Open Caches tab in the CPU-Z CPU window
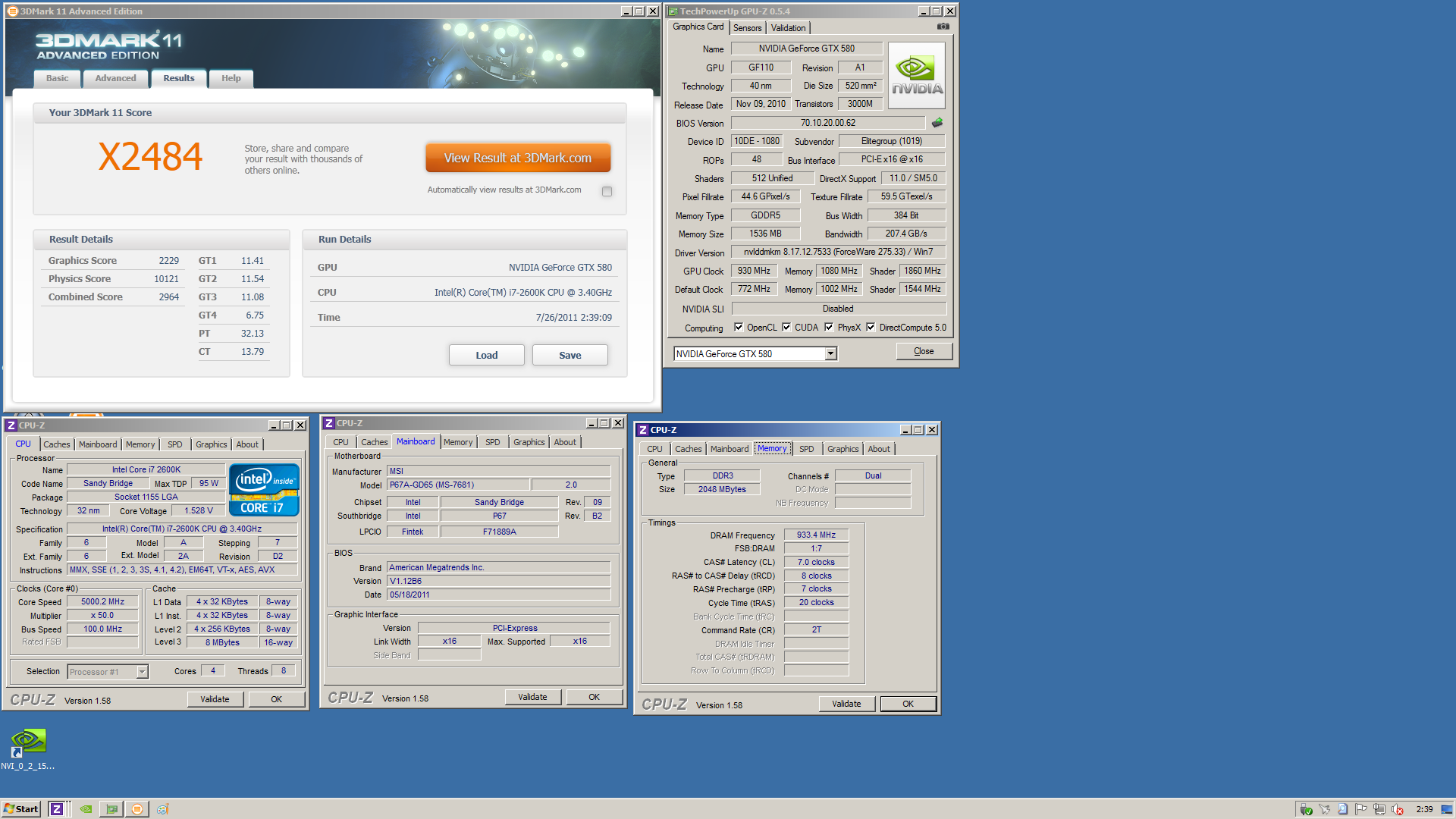1456x819 pixels. (x=56, y=444)
